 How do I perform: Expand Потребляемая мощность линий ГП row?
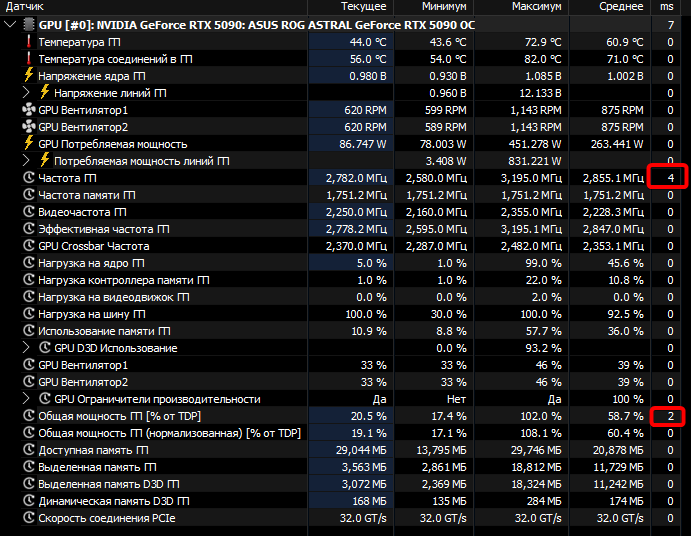[x=26, y=161]
